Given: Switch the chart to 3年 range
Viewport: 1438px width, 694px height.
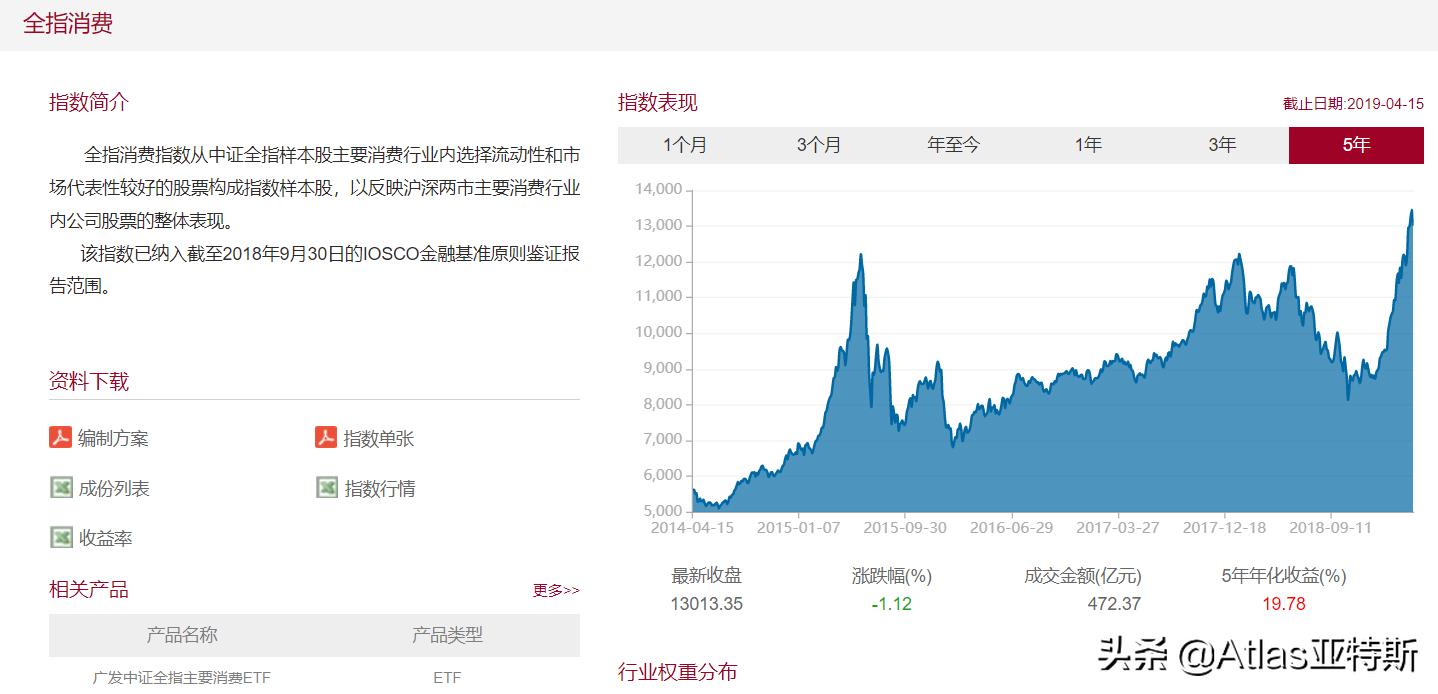Looking at the screenshot, I should click(1221, 144).
